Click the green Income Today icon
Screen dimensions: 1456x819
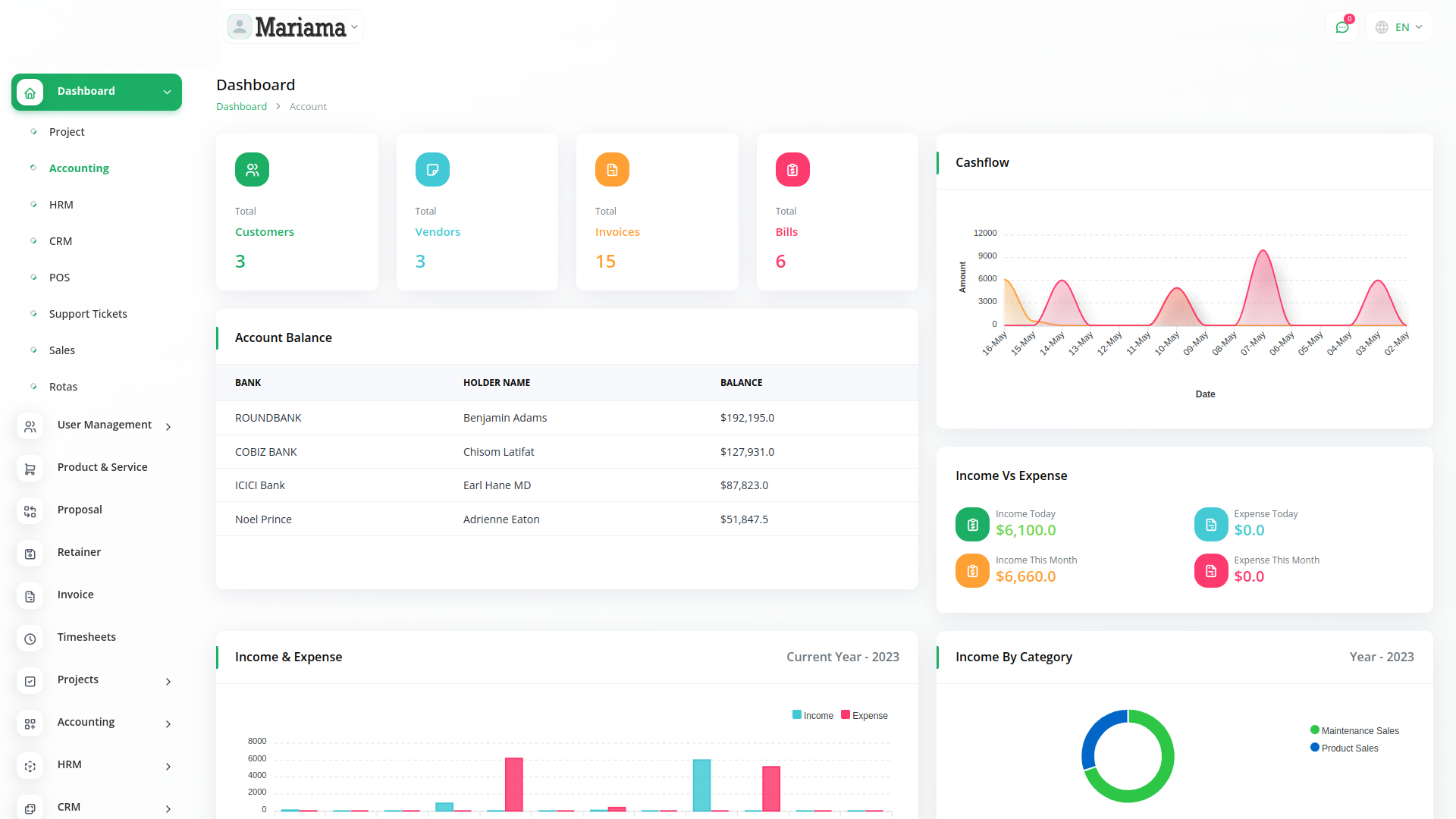pyautogui.click(x=972, y=524)
